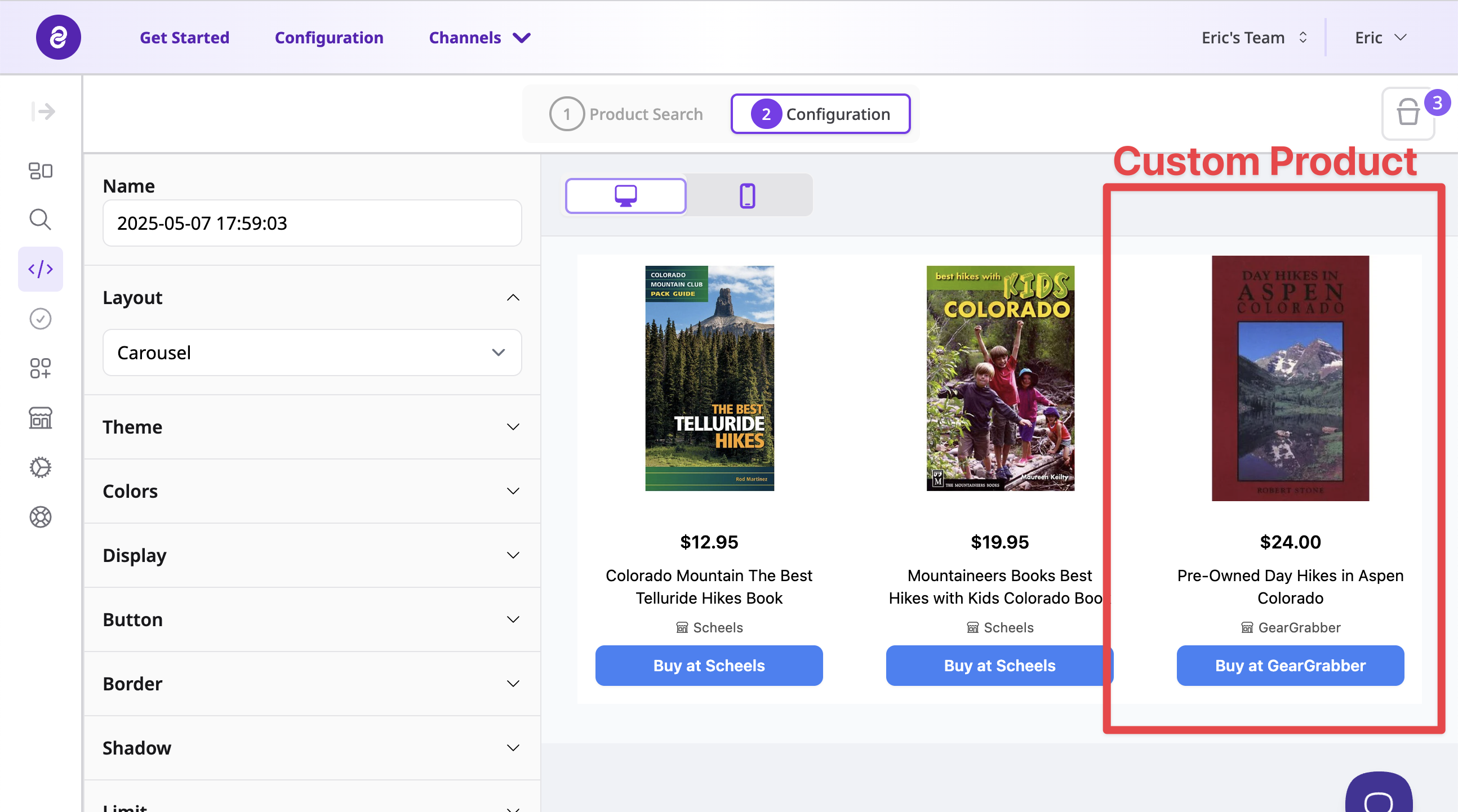This screenshot has height=812, width=1458.
Task: Expand the collapsed sidebar arrow icon
Action: pos(43,111)
